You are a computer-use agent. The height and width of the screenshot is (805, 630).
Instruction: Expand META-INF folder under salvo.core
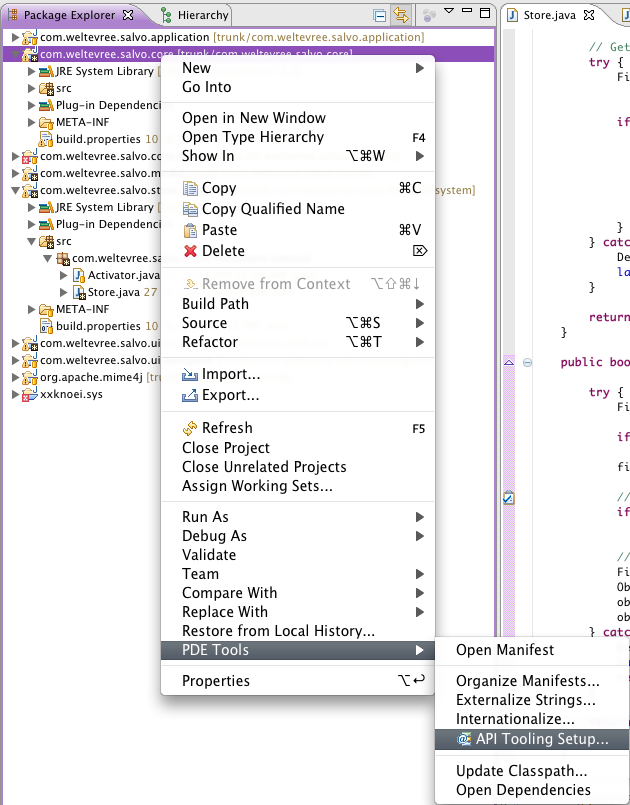(x=31, y=122)
